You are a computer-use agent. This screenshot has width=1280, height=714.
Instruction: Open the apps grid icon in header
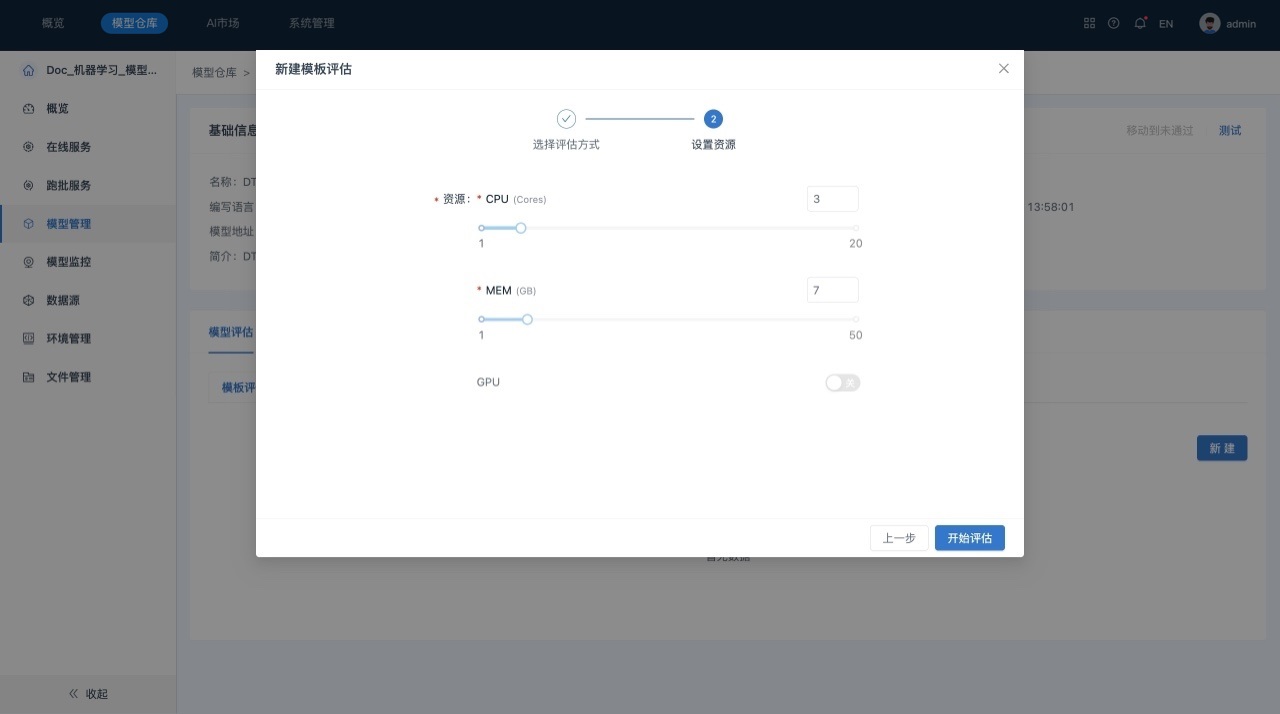coord(1089,23)
